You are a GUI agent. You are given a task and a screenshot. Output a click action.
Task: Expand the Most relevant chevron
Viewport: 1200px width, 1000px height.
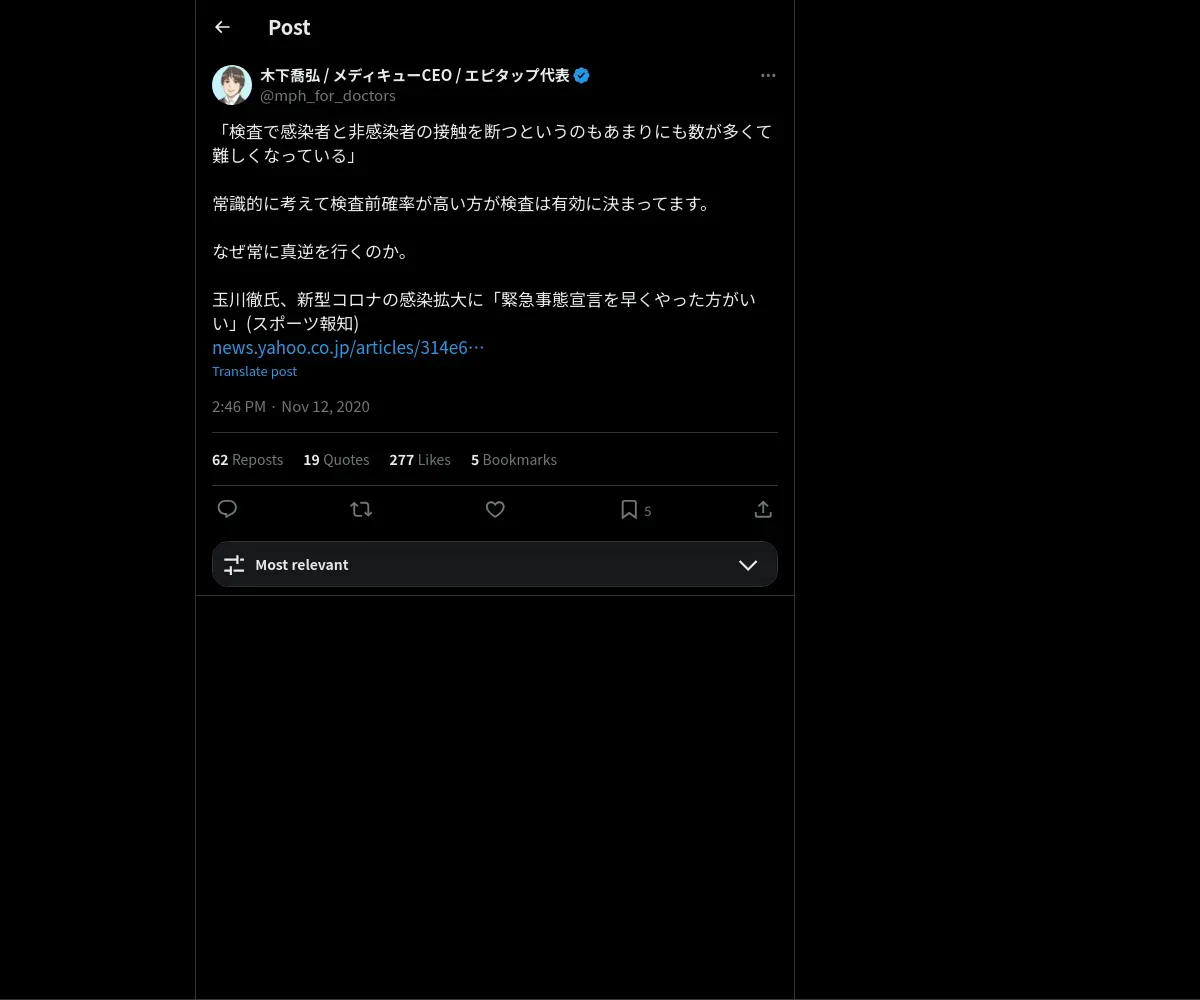coord(748,565)
